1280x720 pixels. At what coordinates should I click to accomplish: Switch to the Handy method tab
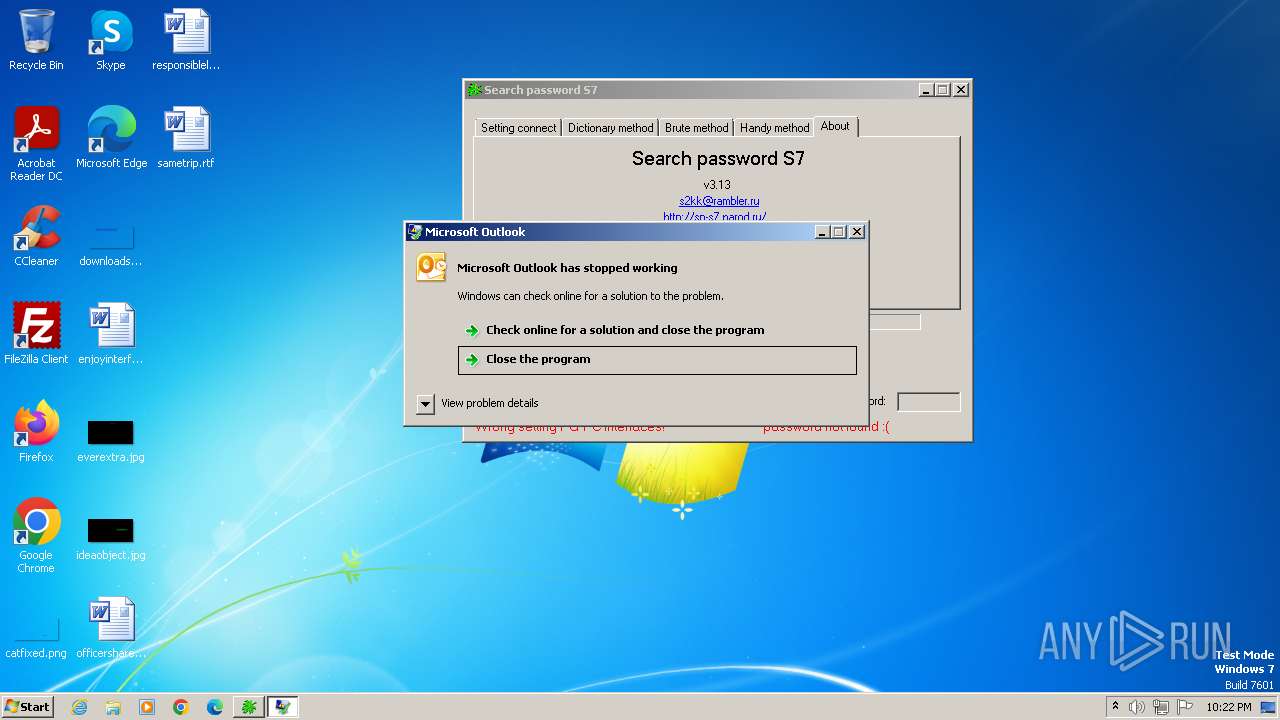tap(774, 128)
